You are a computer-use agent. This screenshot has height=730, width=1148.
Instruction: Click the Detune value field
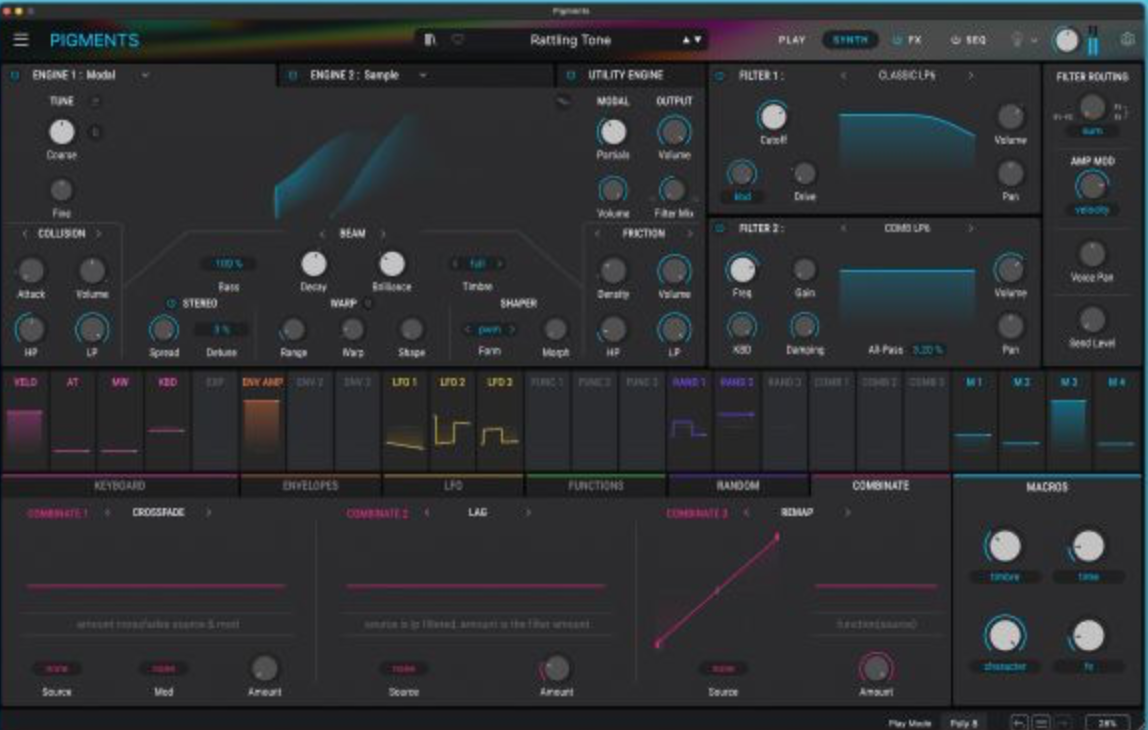(221, 329)
